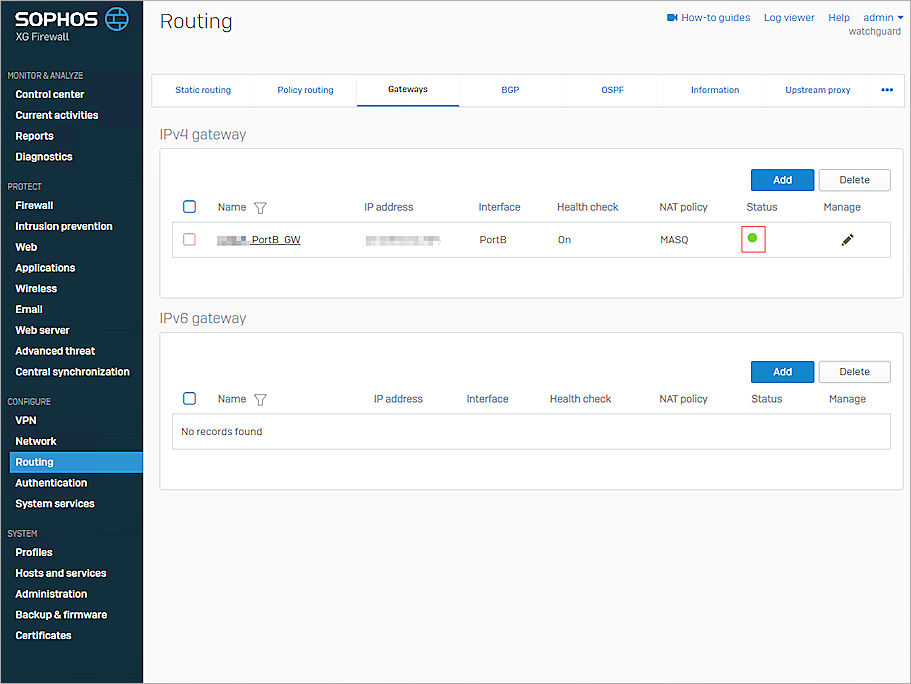Click the green status indicator for PortB gateway
911x684 pixels.
(x=752, y=239)
